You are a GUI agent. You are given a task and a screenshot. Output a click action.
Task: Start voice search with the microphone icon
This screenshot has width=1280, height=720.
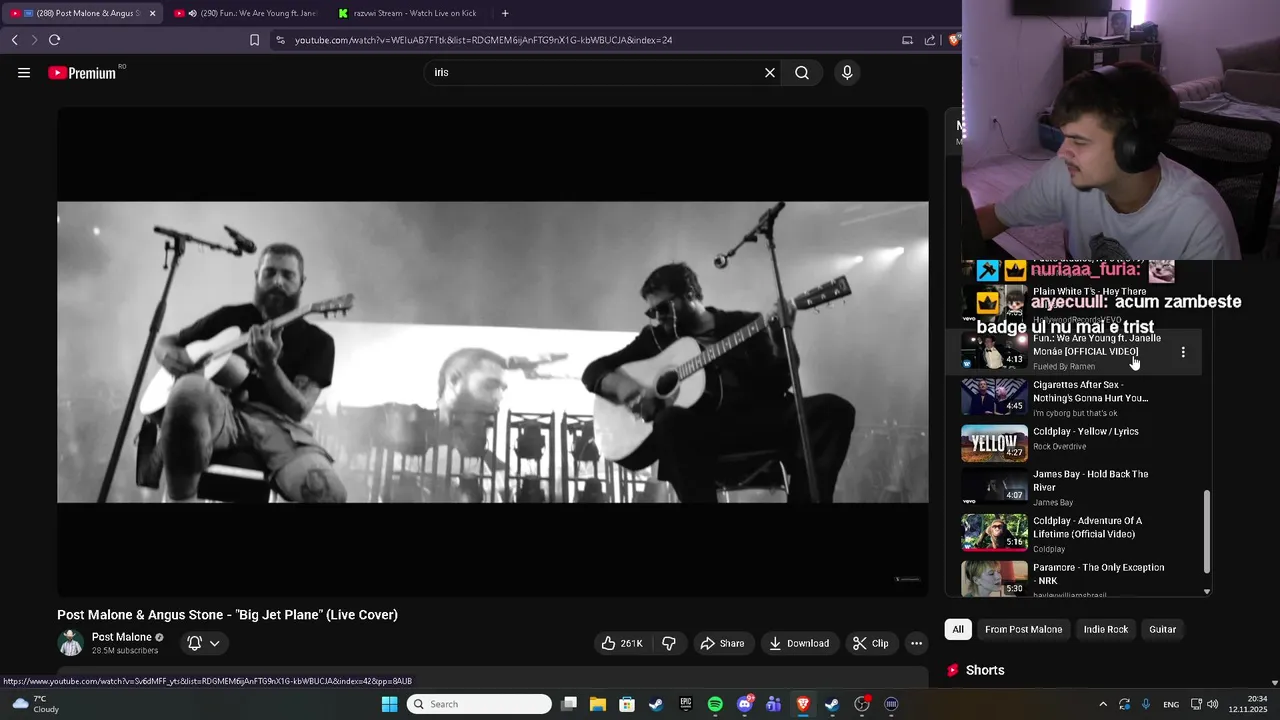tap(847, 73)
